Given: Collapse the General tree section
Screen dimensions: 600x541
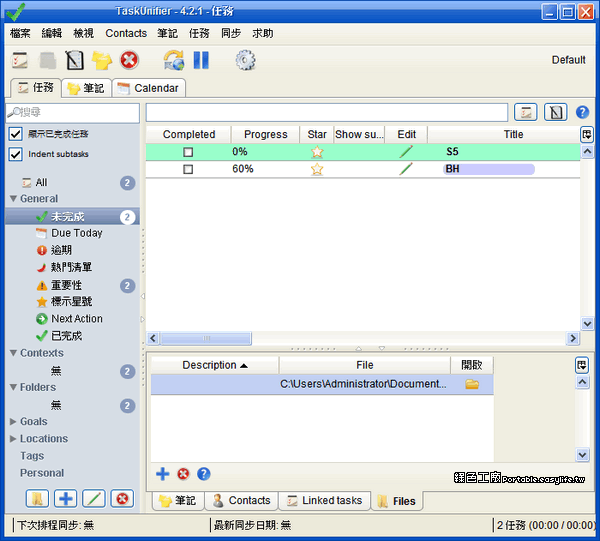Looking at the screenshot, I should 13,199.
